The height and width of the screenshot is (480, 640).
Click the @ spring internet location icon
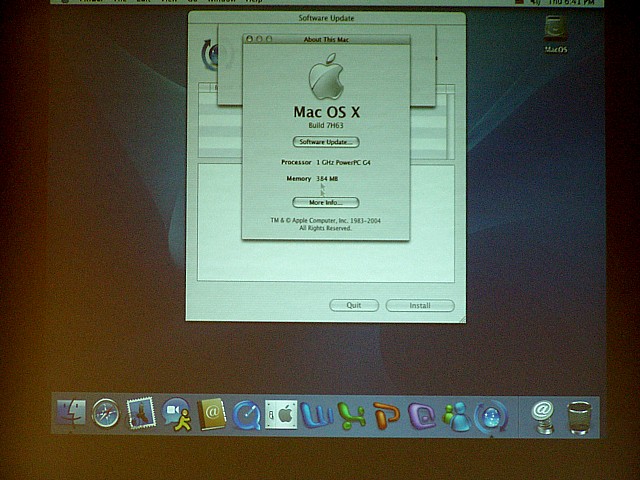pyautogui.click(x=543, y=416)
